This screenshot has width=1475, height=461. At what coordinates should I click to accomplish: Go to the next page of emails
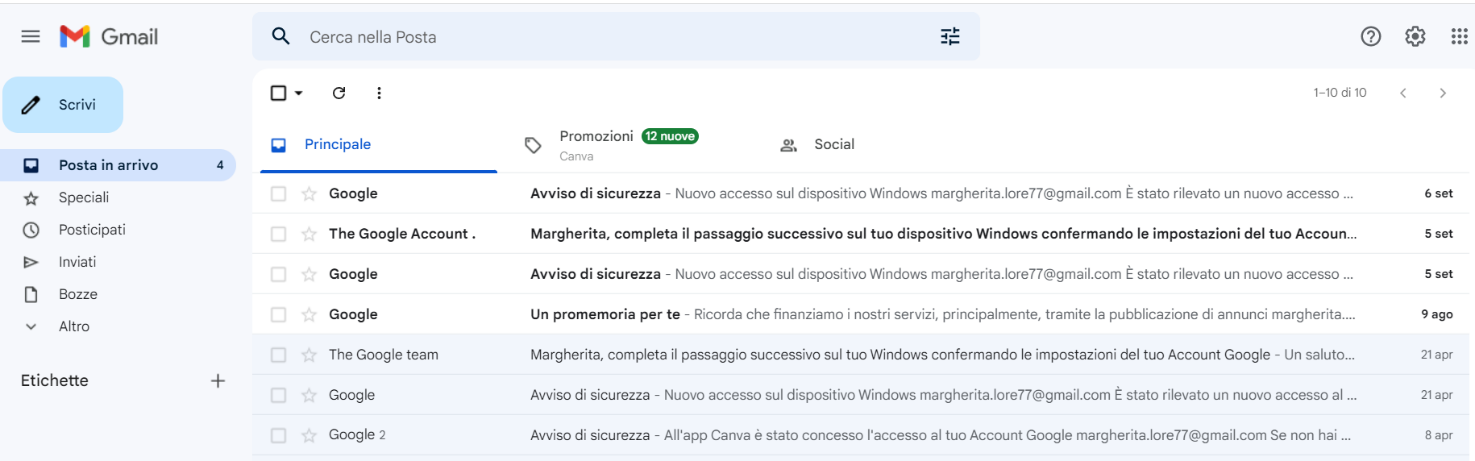(1442, 93)
